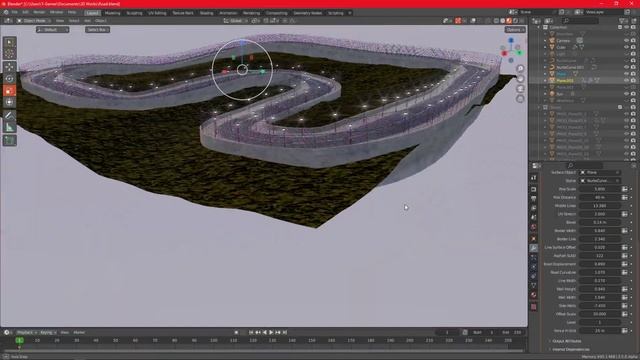The width and height of the screenshot is (640, 360).
Task: Open the Keying dropdown in the timeline
Action: [48, 332]
